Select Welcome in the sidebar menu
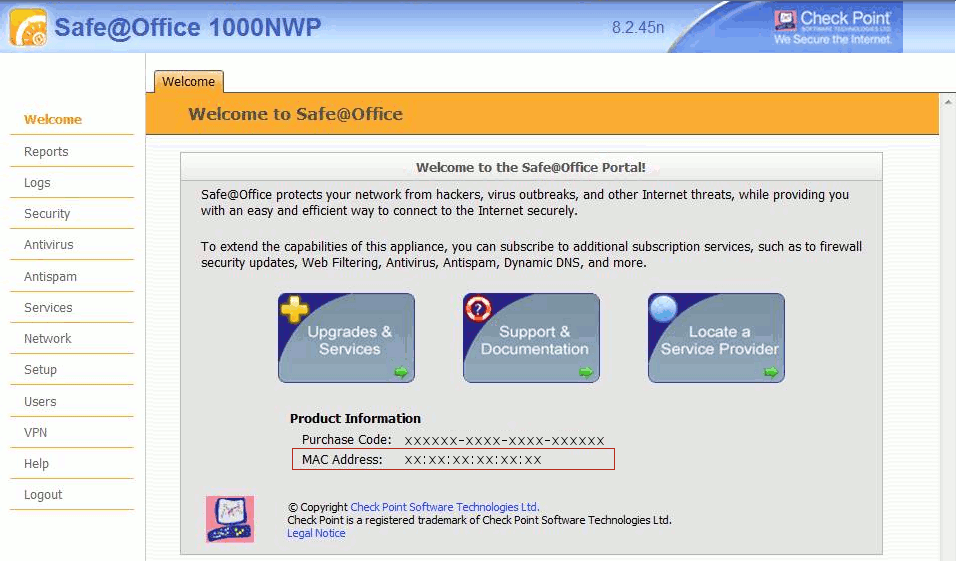This screenshot has width=956, height=561. point(53,120)
